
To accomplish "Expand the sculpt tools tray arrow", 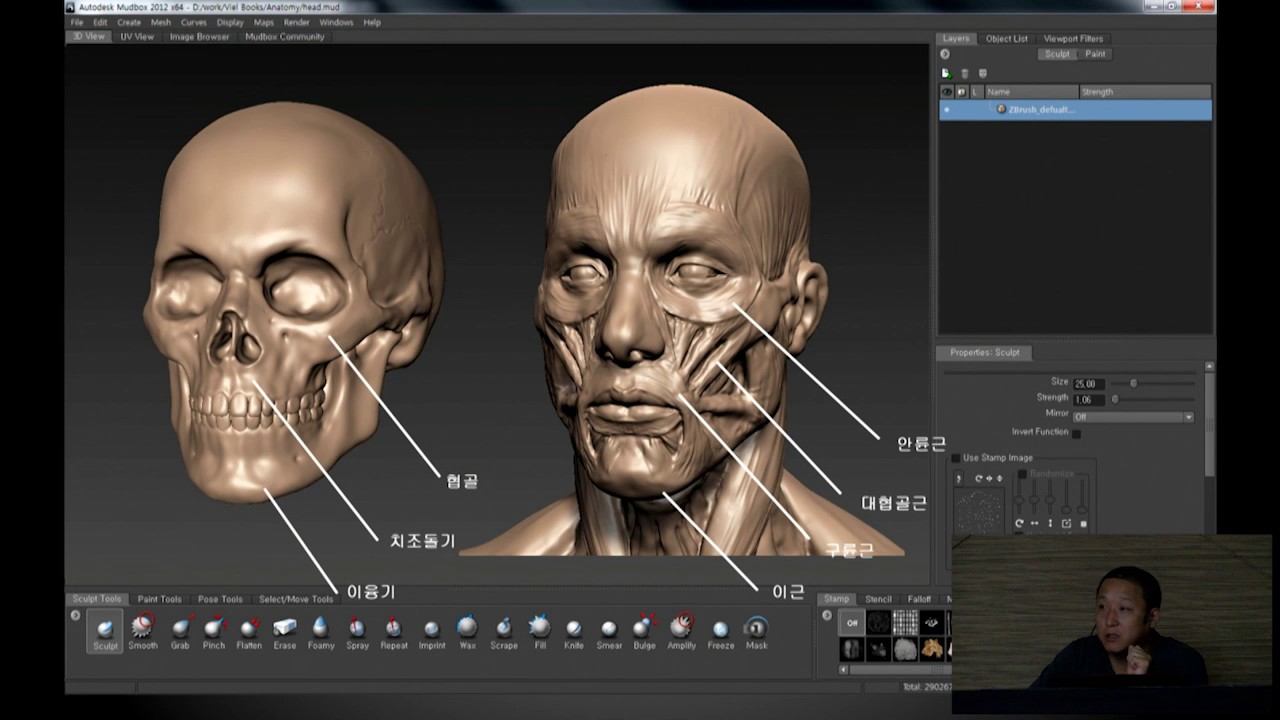I will [x=75, y=615].
